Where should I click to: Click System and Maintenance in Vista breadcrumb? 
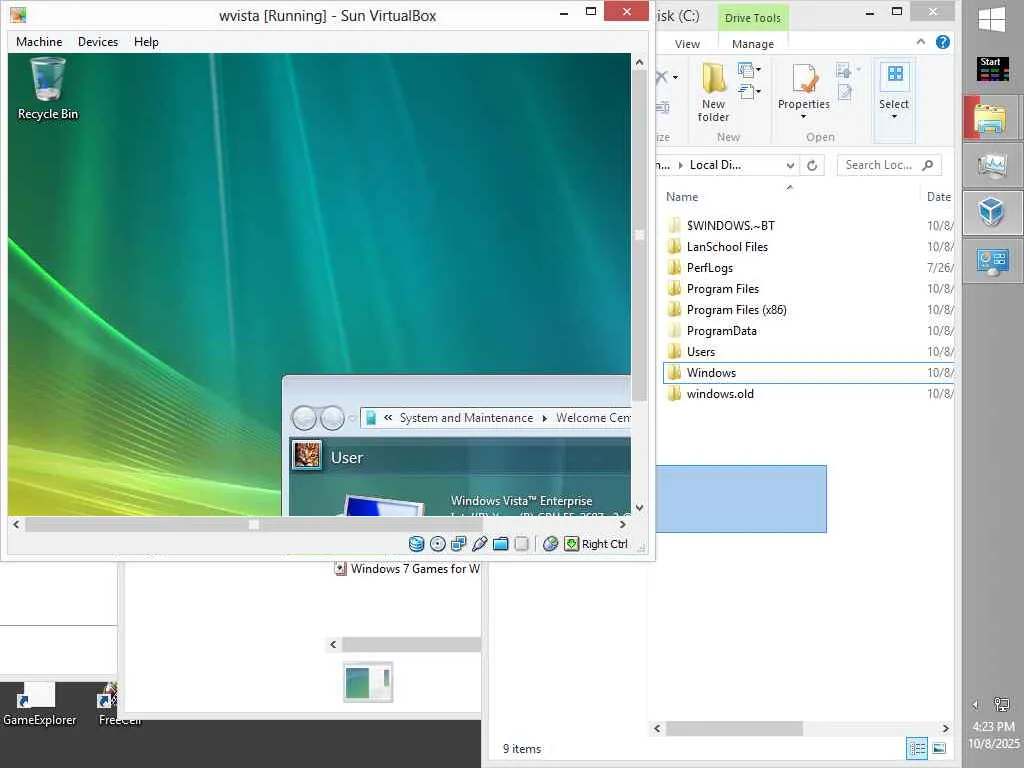pos(466,418)
